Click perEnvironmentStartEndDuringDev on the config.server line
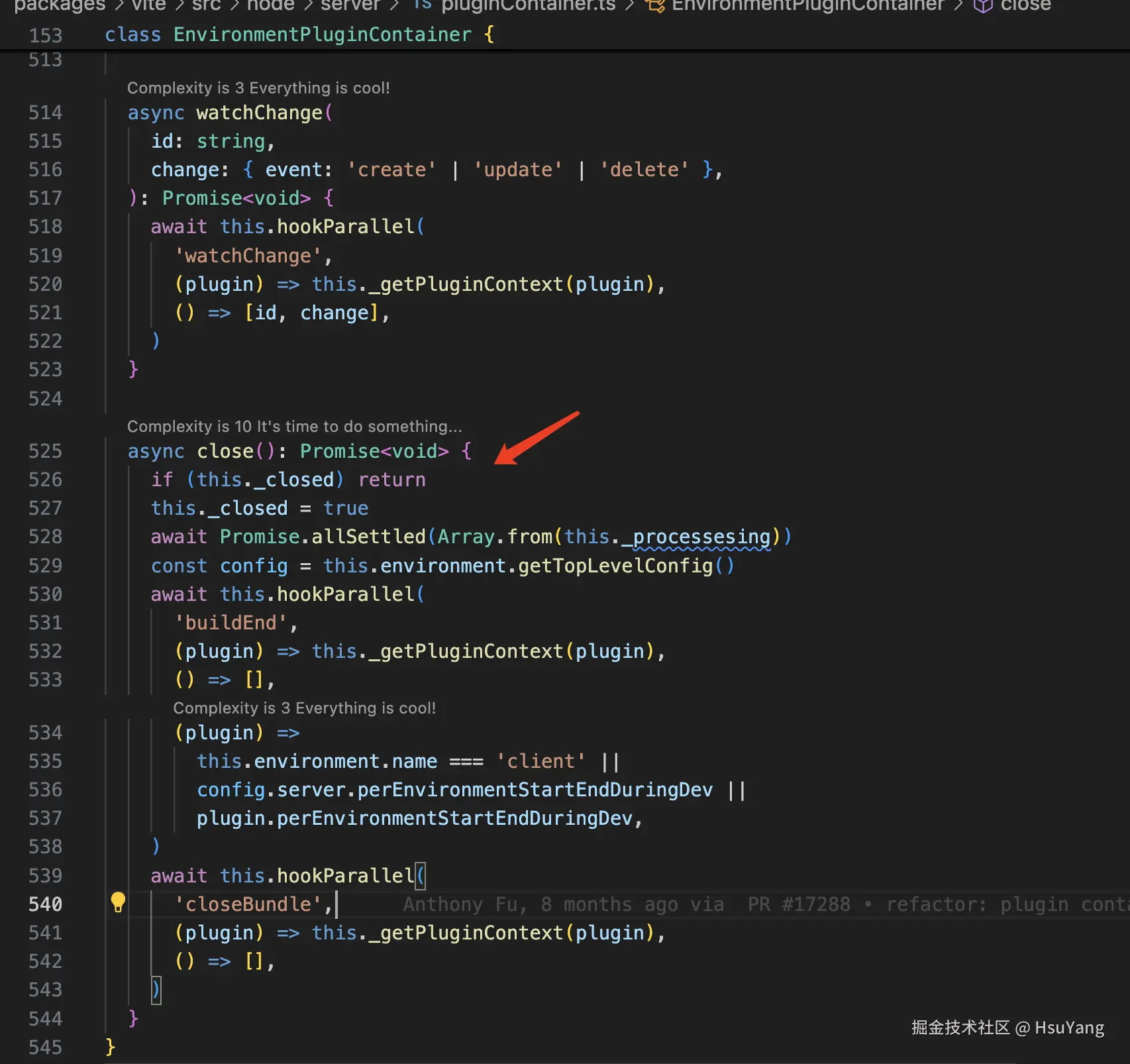Screen dimensions: 1130x1064 [x=535, y=790]
